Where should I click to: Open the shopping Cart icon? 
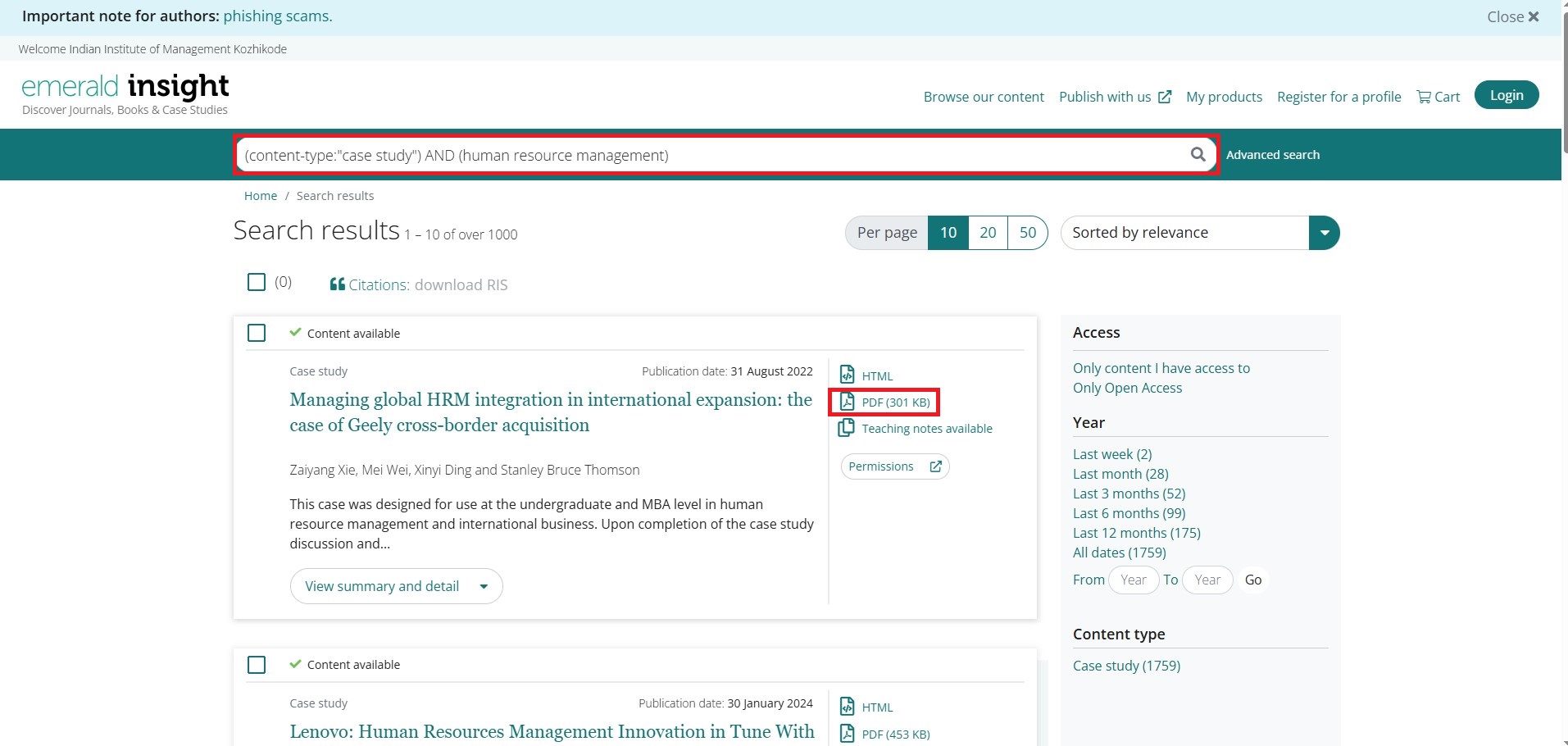(x=1424, y=97)
